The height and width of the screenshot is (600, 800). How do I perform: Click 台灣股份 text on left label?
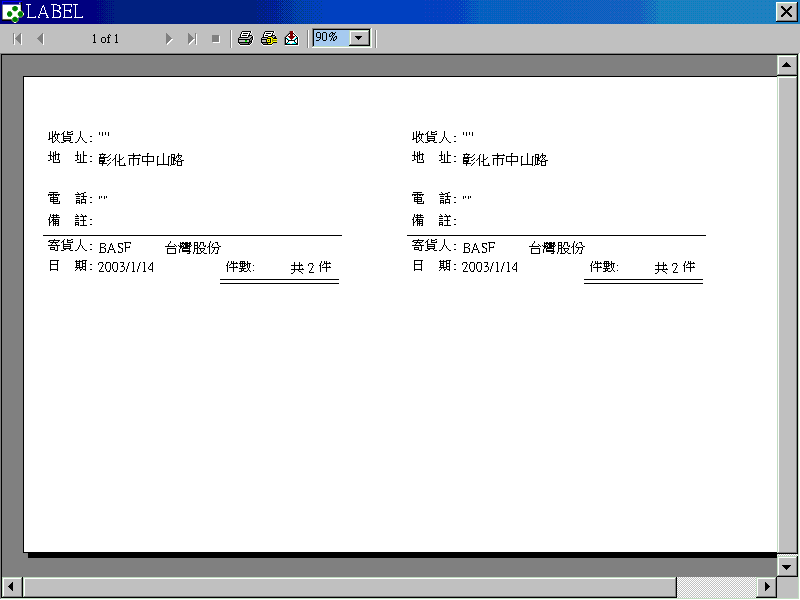pyautogui.click(x=193, y=248)
